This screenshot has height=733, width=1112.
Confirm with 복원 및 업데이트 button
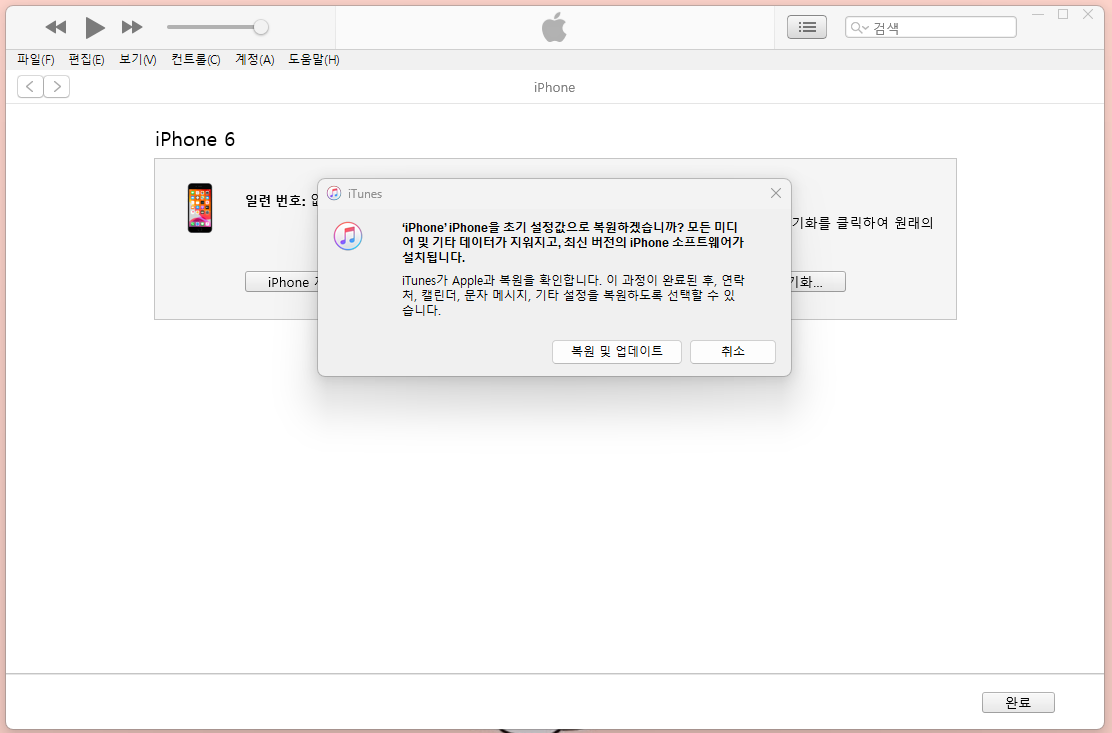pos(616,352)
